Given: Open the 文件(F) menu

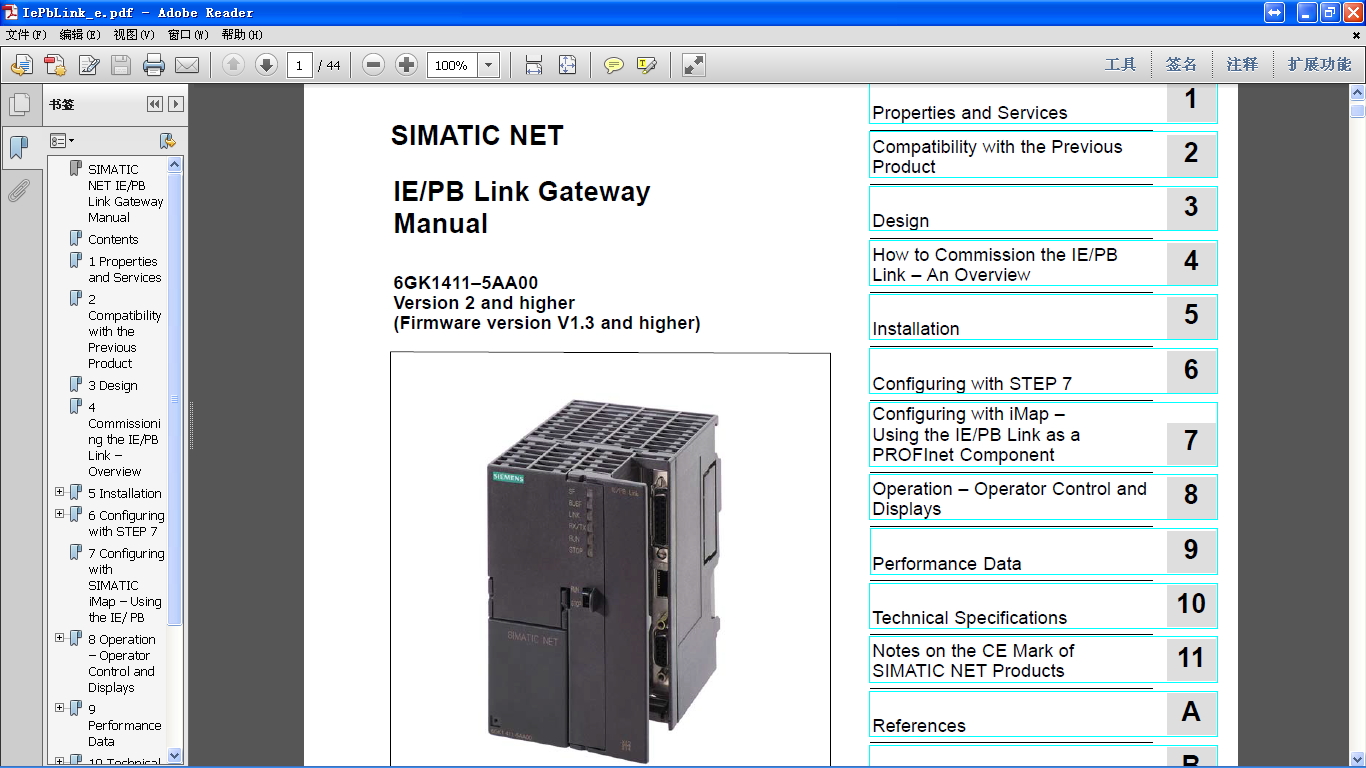Looking at the screenshot, I should click(26, 34).
